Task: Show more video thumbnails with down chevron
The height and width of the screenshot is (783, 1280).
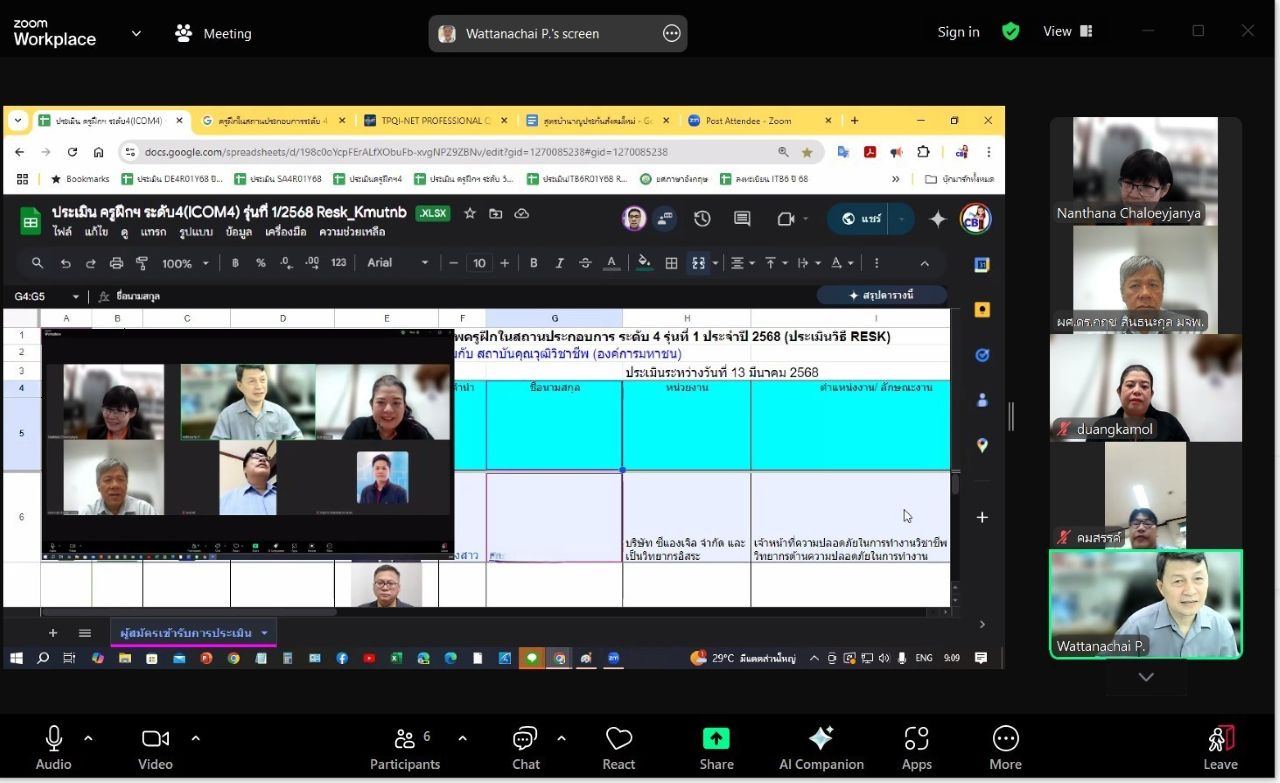Action: [1146, 677]
